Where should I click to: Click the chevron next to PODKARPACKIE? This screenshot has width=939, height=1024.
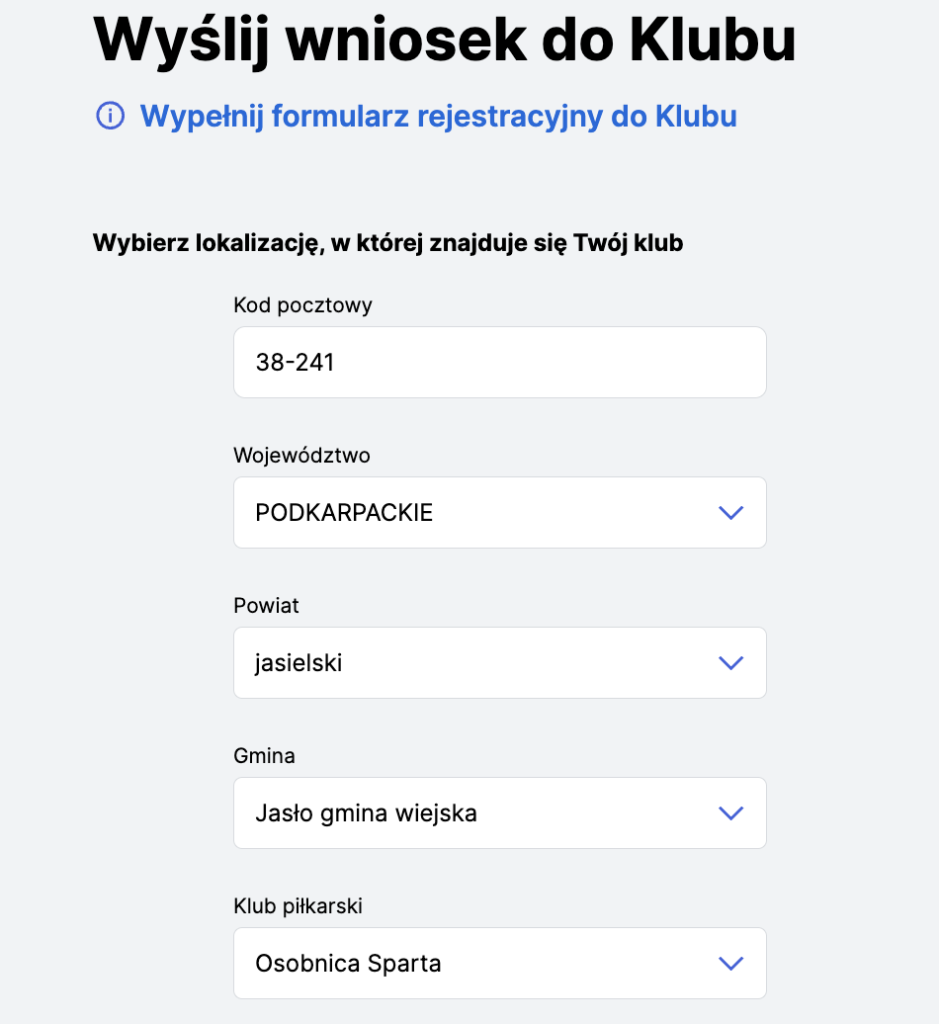tap(730, 512)
